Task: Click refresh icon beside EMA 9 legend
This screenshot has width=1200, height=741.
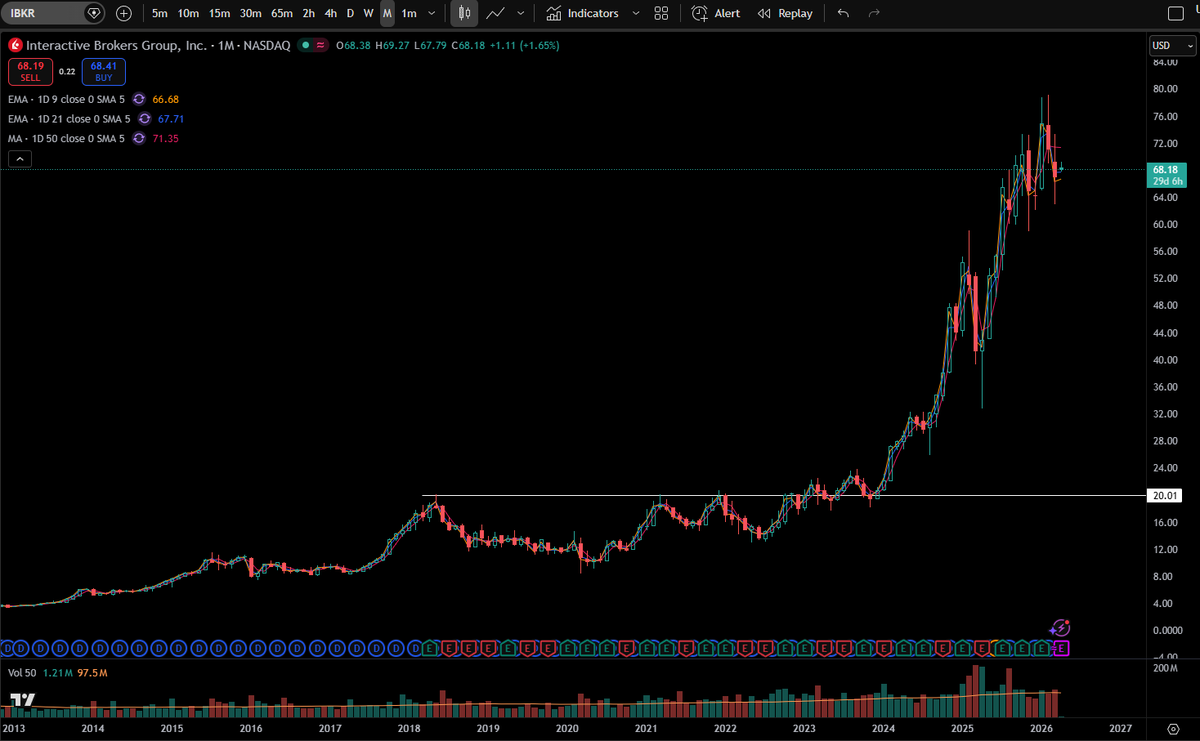Action: point(138,99)
